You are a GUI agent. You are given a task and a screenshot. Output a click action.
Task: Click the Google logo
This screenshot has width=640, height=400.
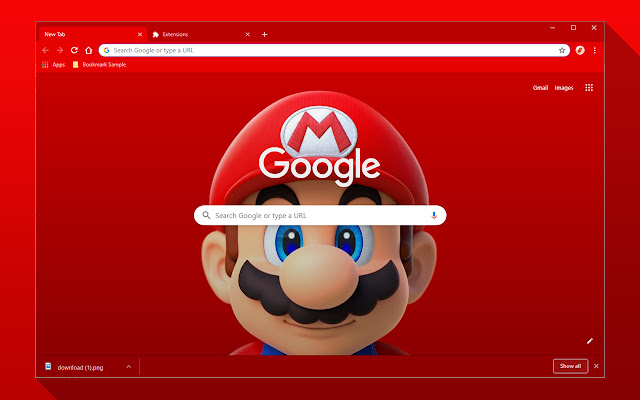tap(319, 165)
